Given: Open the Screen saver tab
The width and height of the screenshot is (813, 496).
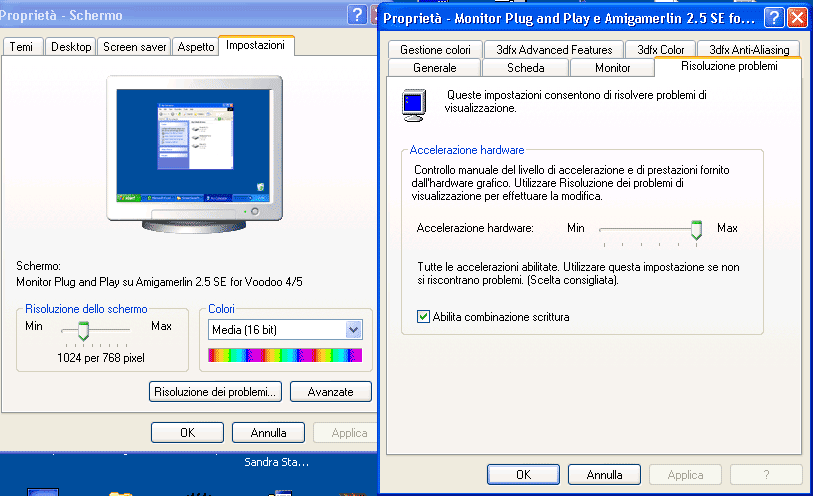Looking at the screenshot, I should pos(134,47).
